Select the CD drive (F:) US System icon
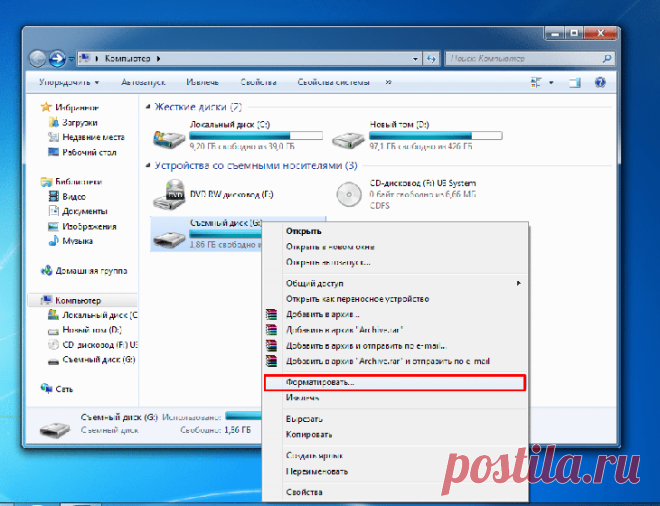 click(349, 194)
